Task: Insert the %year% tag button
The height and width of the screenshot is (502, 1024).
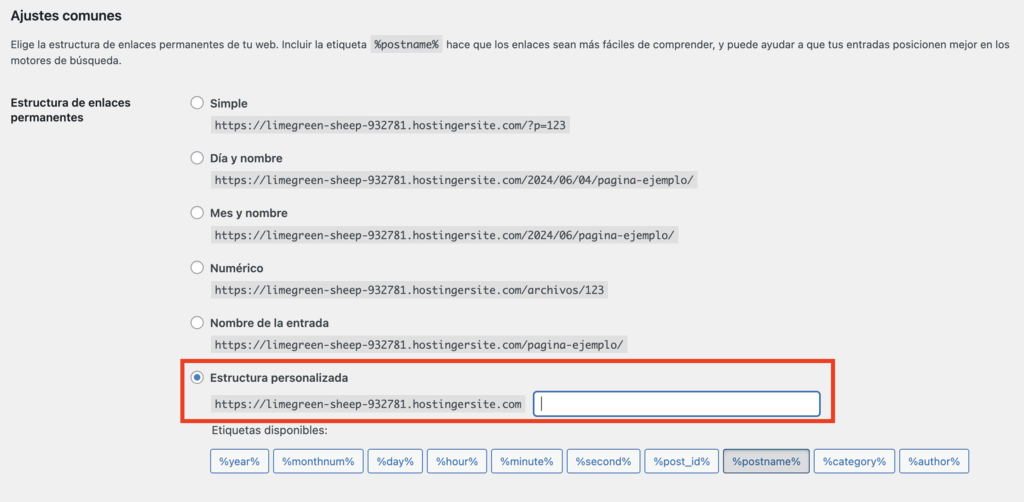Action: pyautogui.click(x=239, y=461)
